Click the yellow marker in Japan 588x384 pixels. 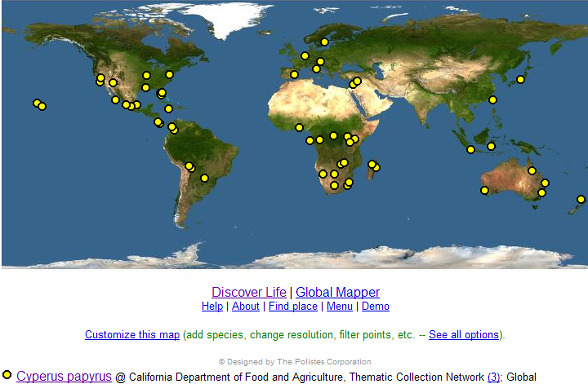coord(520,79)
